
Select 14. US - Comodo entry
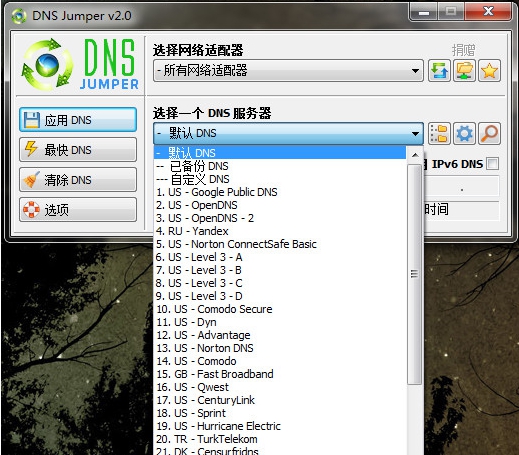(280, 361)
